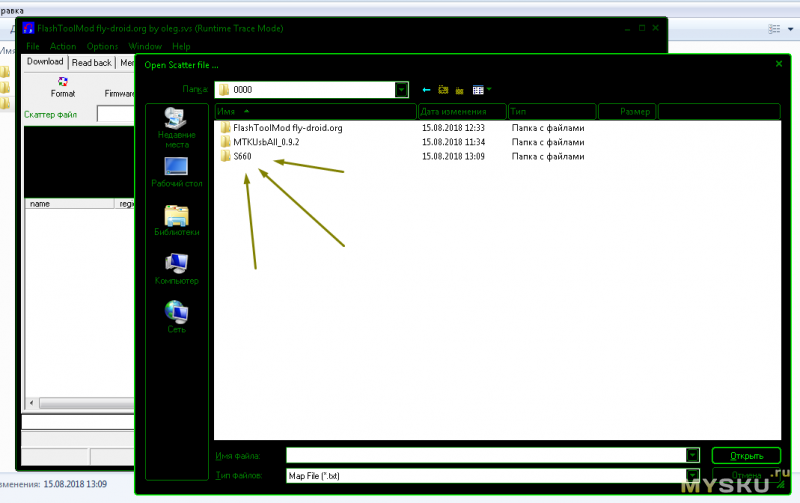
Task: Click the FlashToolMod title bar app icon
Action: click(29, 28)
